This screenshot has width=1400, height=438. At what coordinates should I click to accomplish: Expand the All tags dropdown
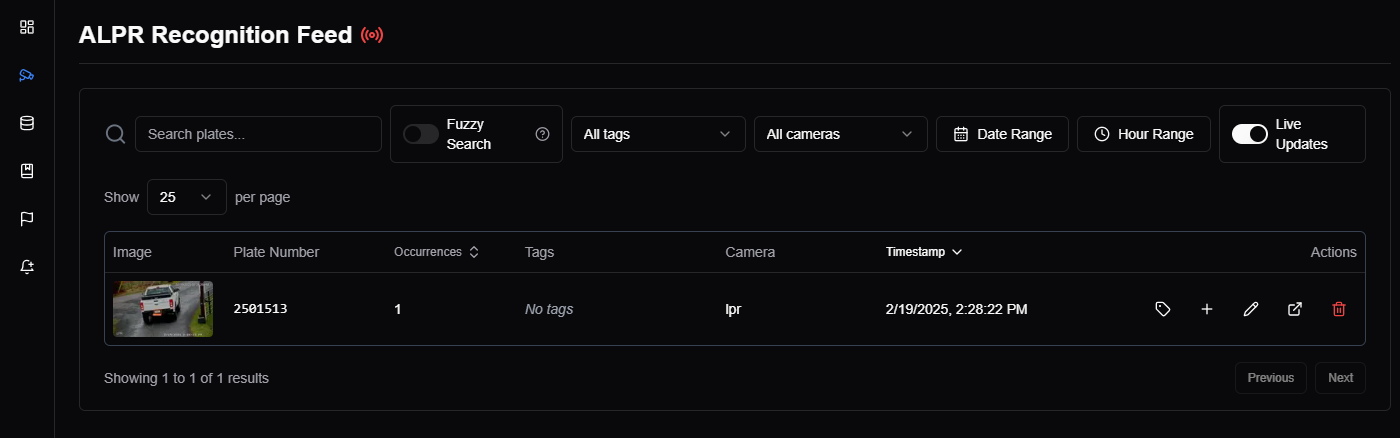[x=658, y=134]
